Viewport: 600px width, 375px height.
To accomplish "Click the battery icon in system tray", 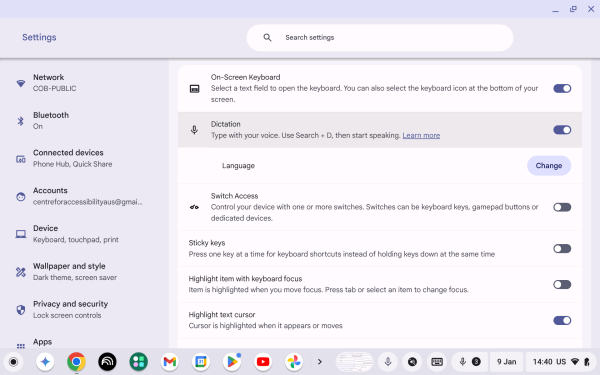I will 587,362.
